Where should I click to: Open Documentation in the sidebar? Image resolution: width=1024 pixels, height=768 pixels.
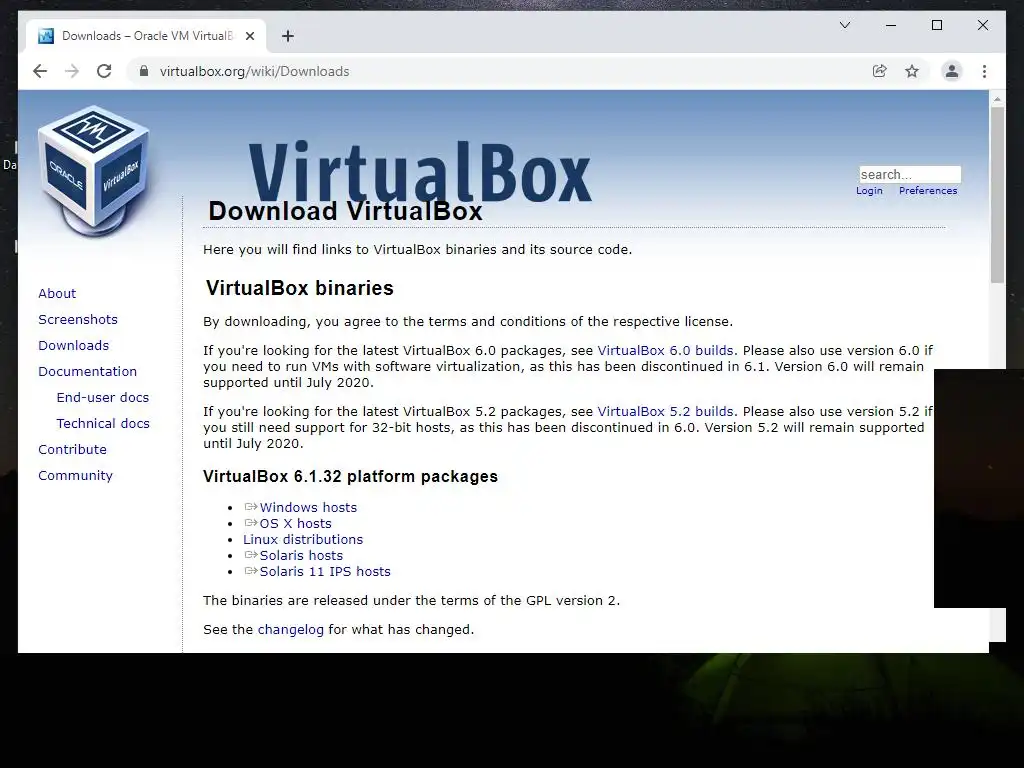[x=88, y=372]
